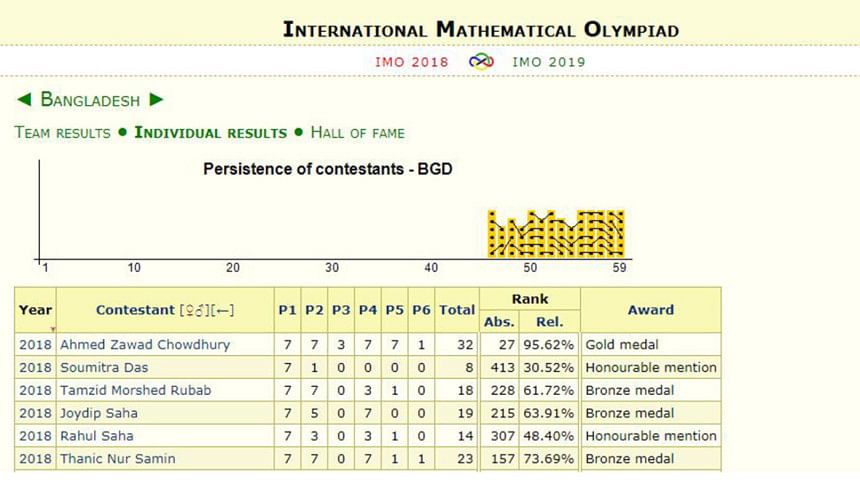This screenshot has height=484, width=860.
Task: Go to next country with right arrow
Action: point(156,100)
